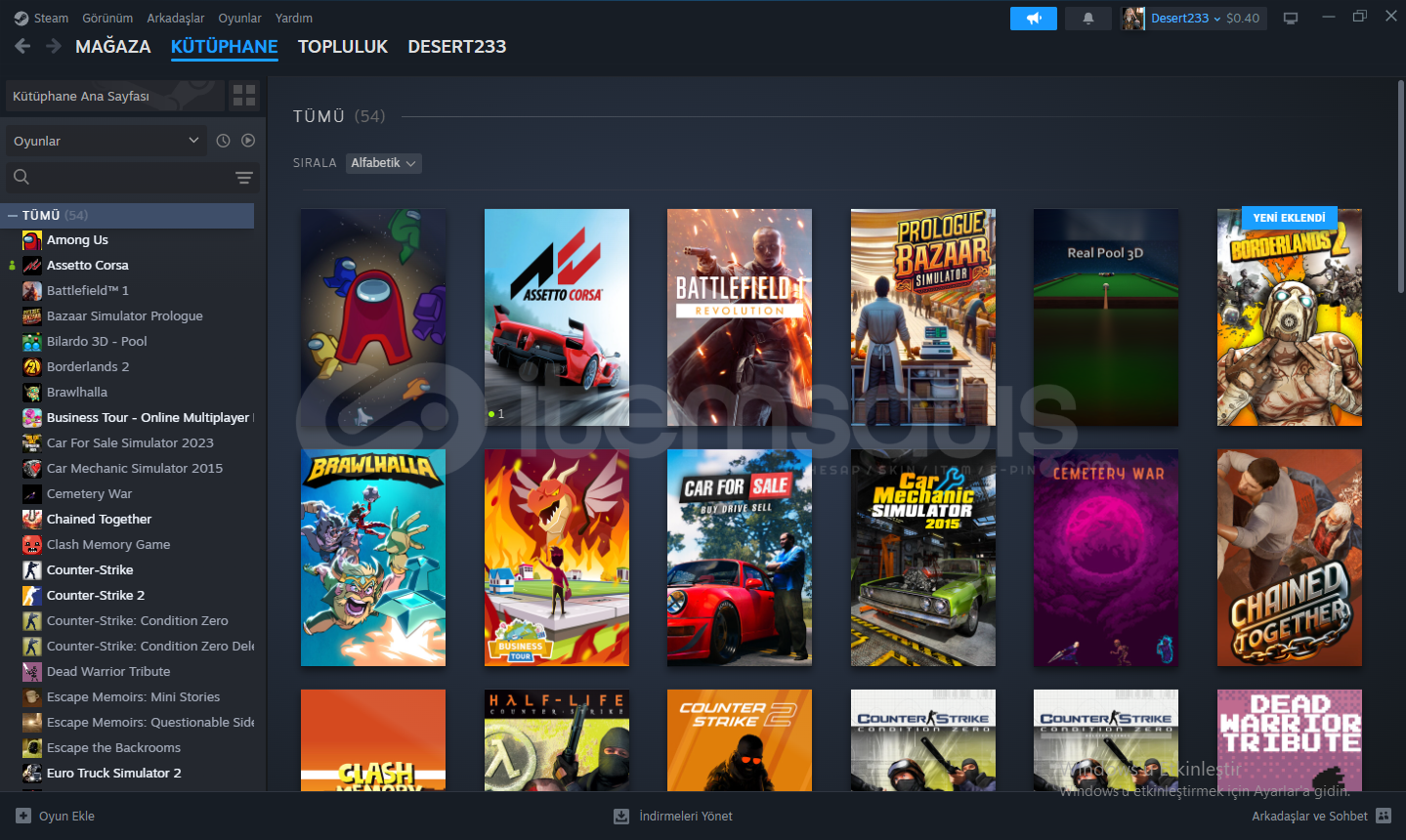Switch to the TOPLULUK tab
The width and height of the screenshot is (1406, 840).
[343, 46]
